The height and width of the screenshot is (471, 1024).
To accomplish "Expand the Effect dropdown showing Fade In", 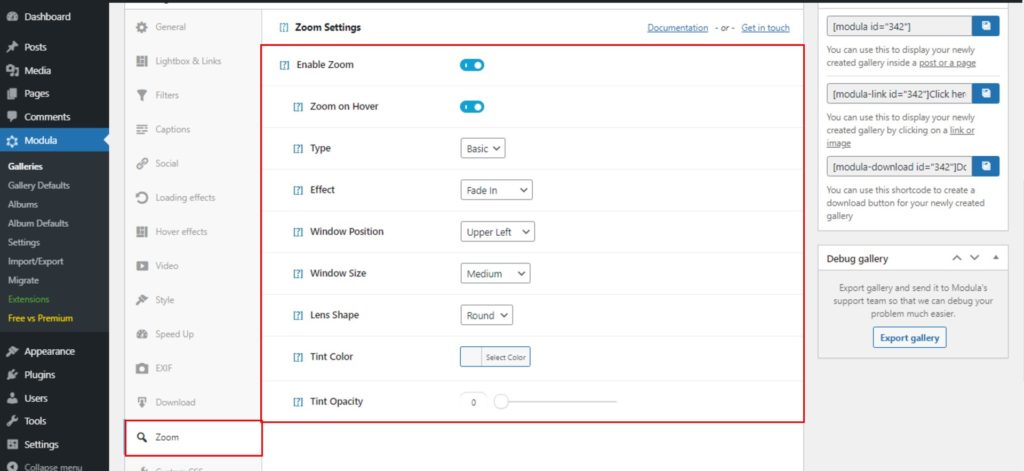I will (x=496, y=190).
